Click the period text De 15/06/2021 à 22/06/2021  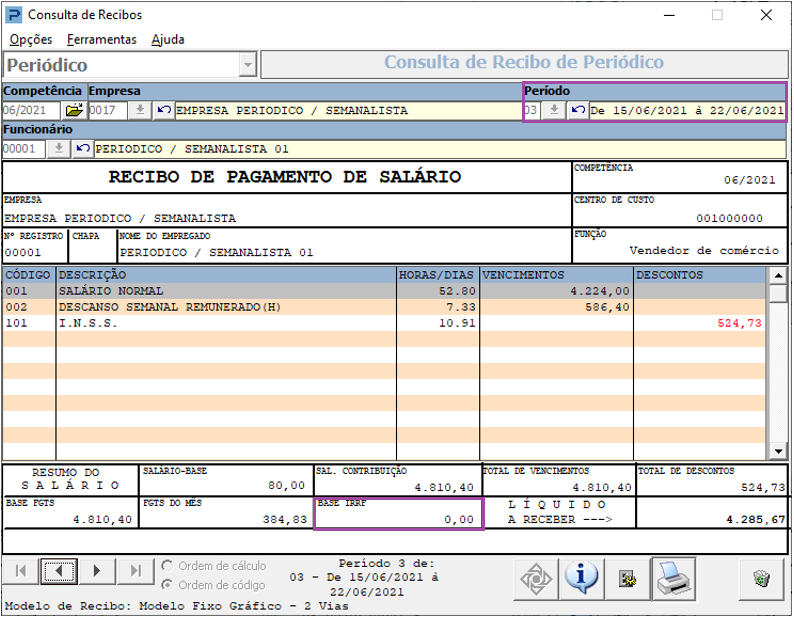687,110
